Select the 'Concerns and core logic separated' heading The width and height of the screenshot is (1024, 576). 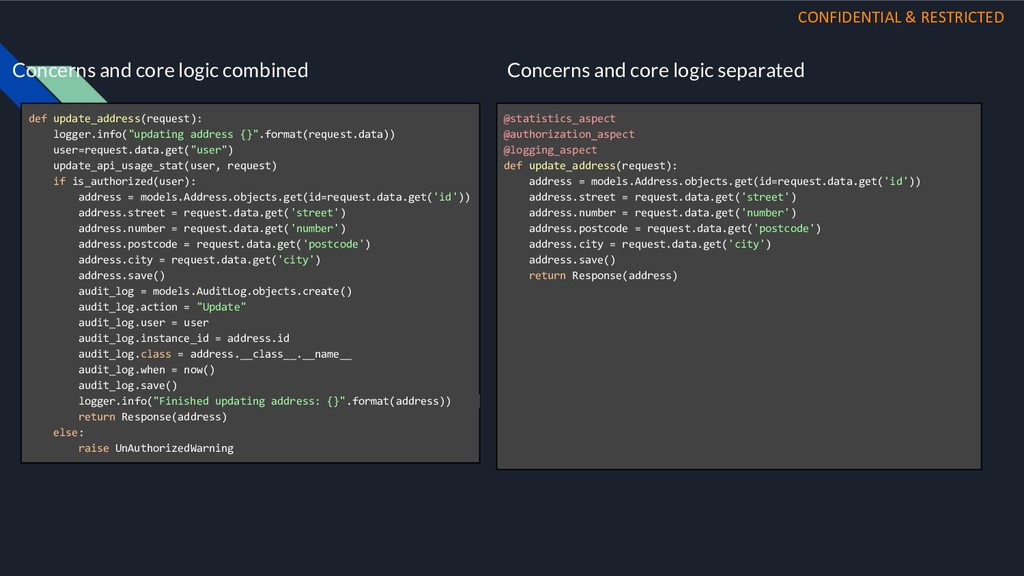tap(656, 71)
